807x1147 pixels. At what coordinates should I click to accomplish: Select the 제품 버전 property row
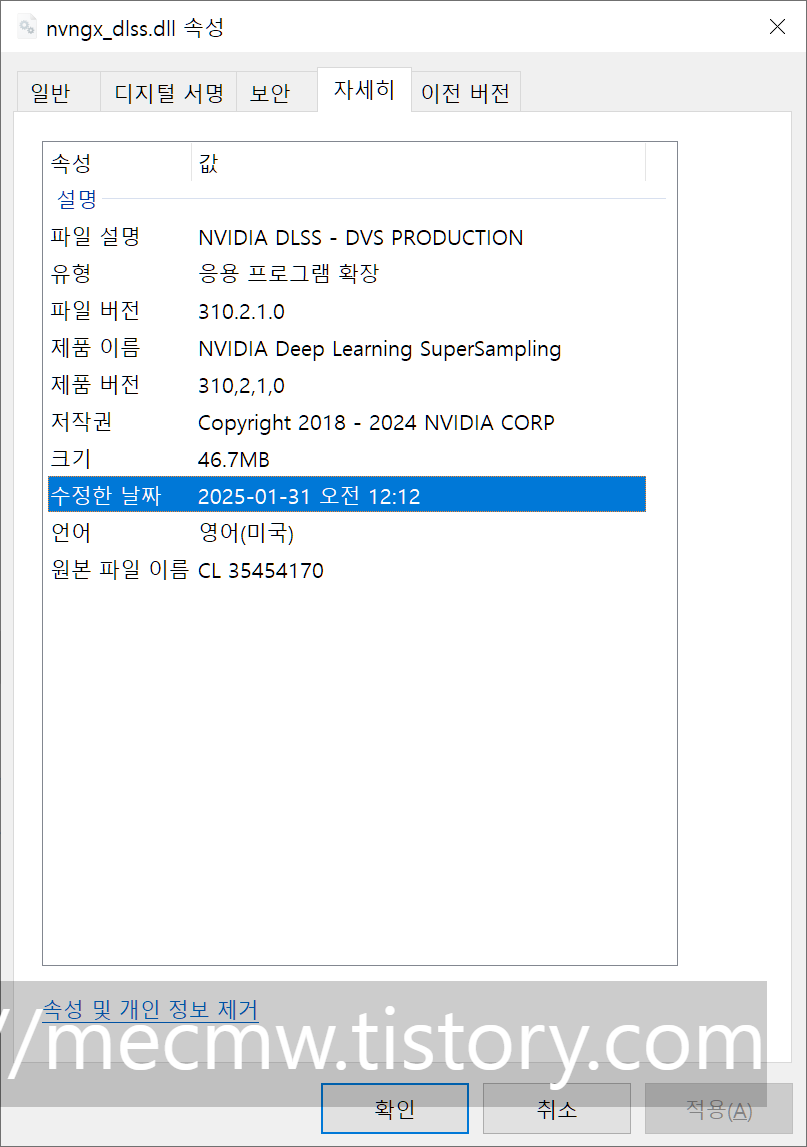point(347,385)
